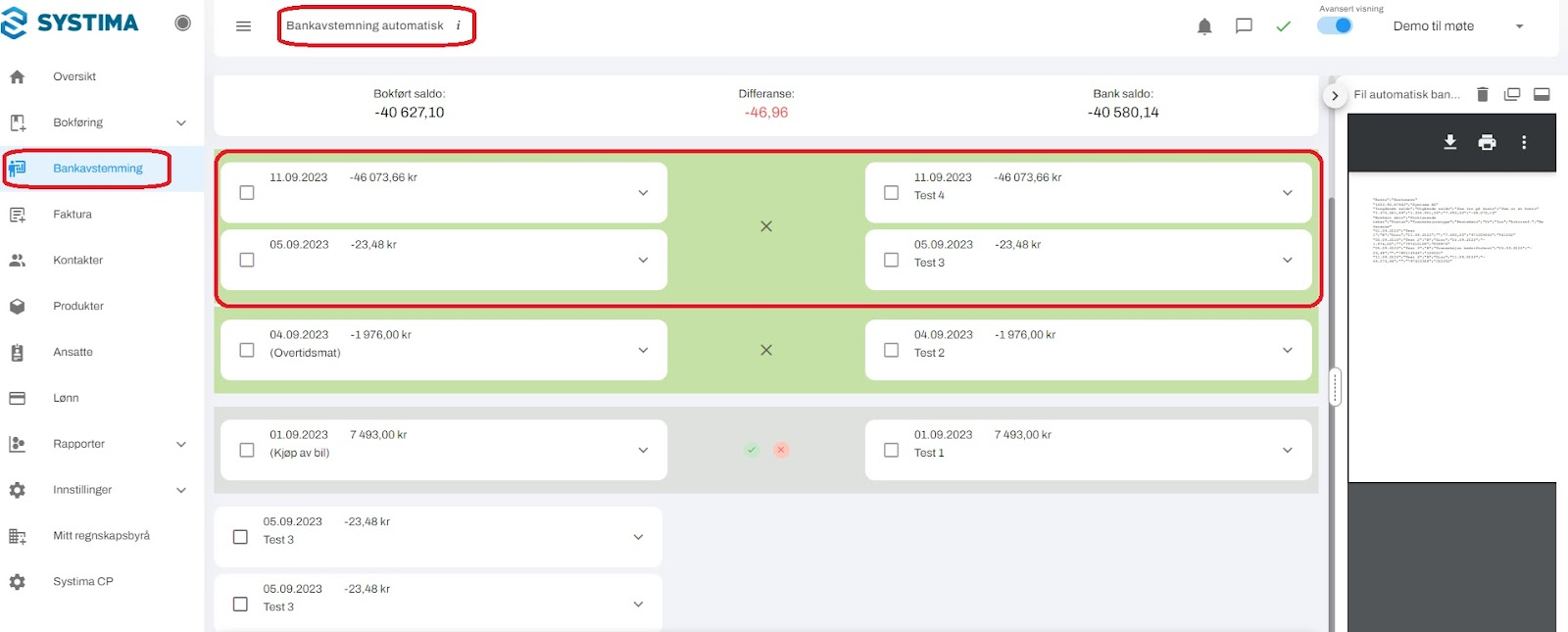The height and width of the screenshot is (632, 1568).
Task: Click the Ansatte badge icon
Action: [18, 353]
